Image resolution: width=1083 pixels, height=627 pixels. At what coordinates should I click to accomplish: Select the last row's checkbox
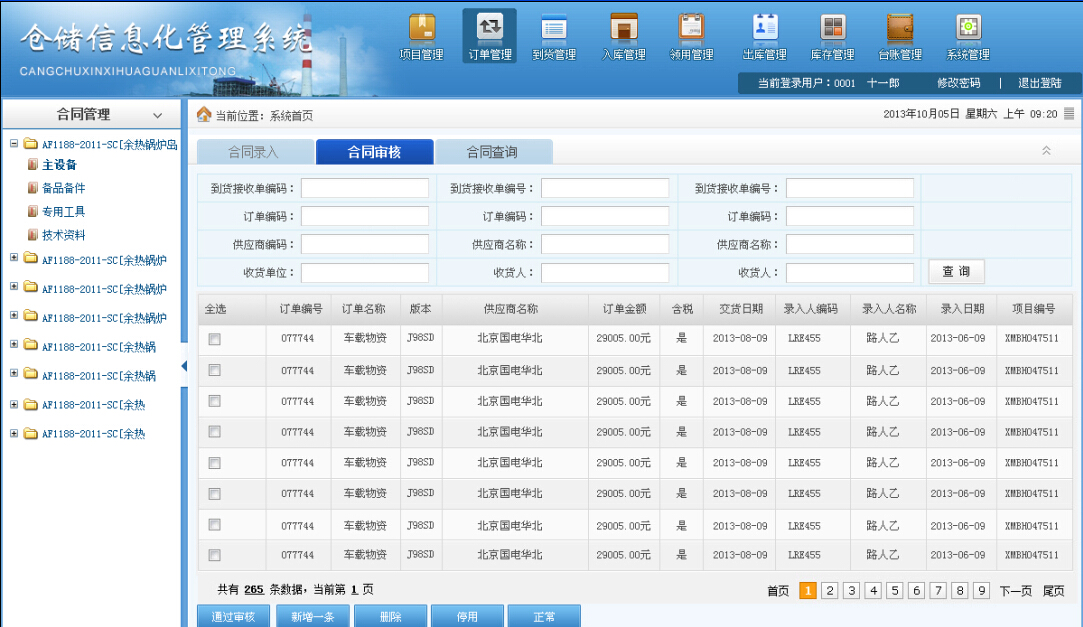tap(214, 555)
